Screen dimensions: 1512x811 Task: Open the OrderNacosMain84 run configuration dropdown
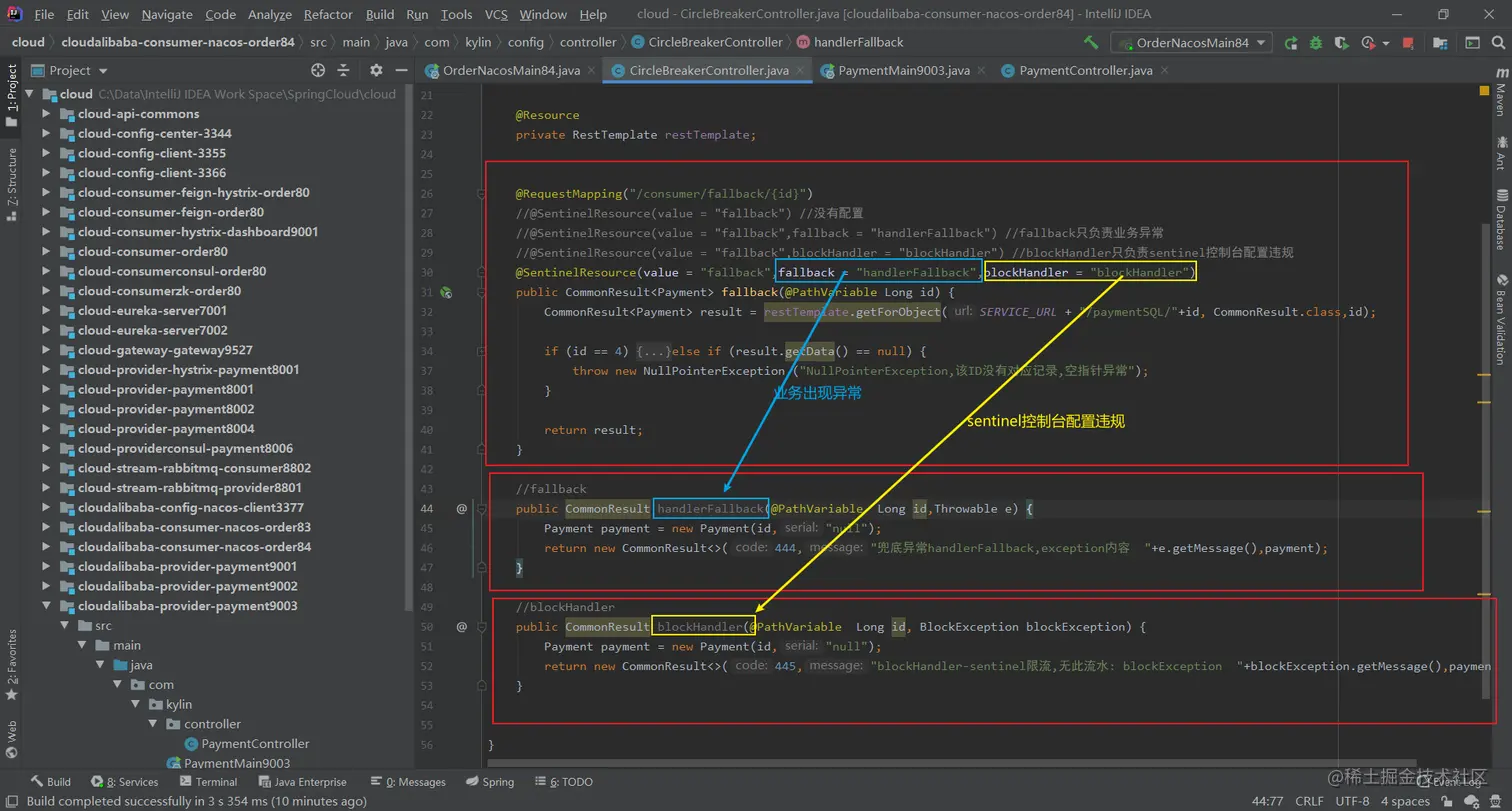pyautogui.click(x=1191, y=43)
